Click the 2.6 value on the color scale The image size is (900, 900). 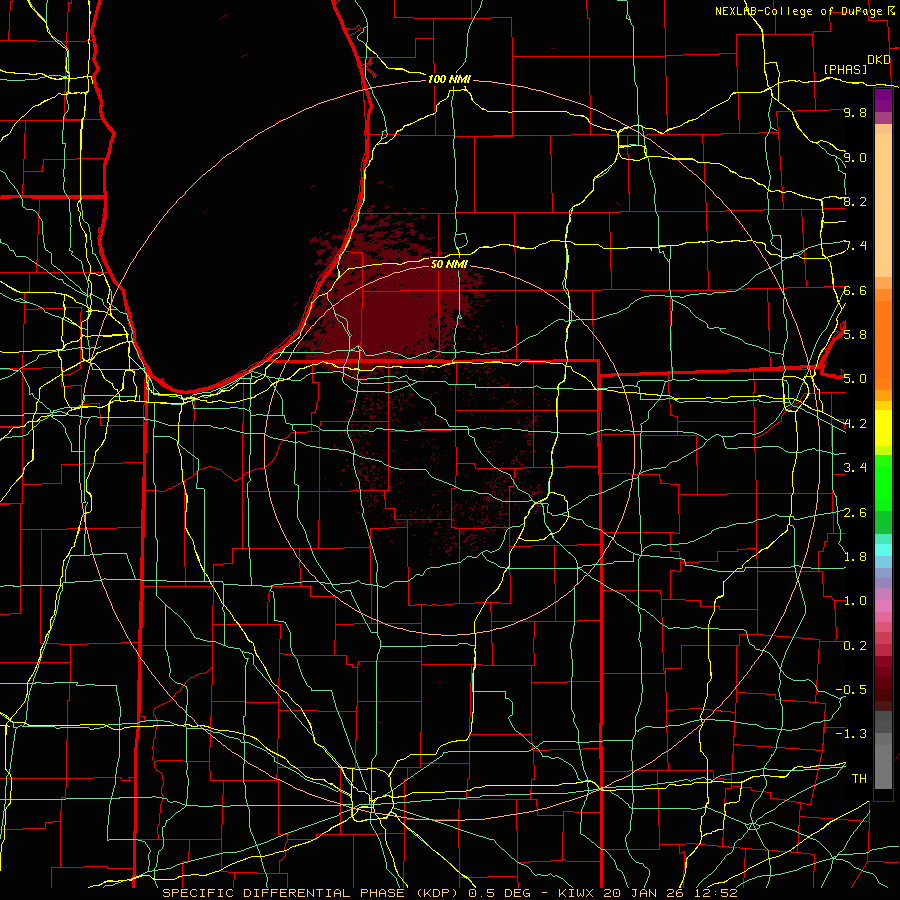pos(855,512)
